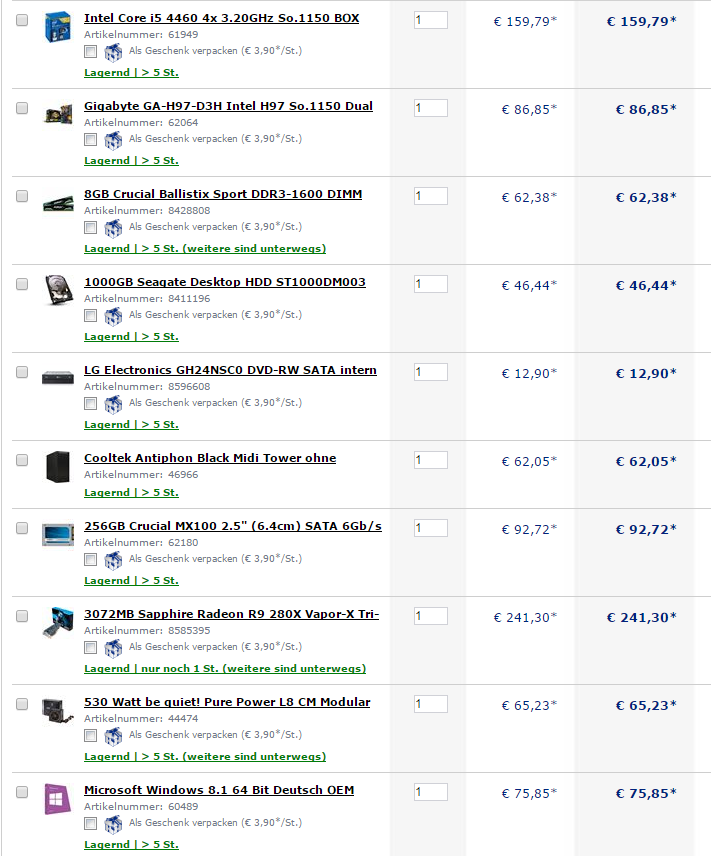Click the Cooltek Antiphon tower case image

tap(57, 466)
